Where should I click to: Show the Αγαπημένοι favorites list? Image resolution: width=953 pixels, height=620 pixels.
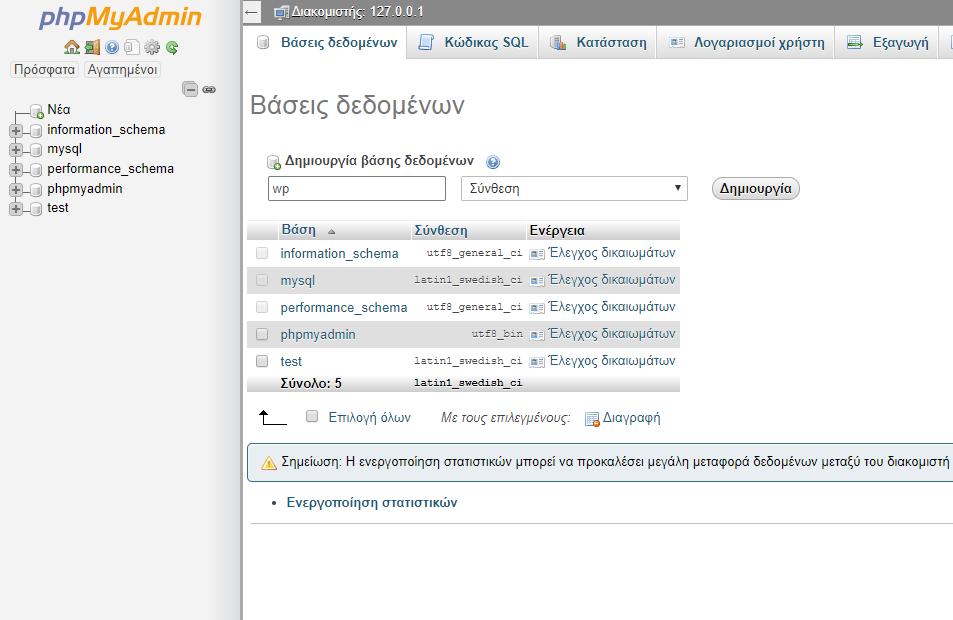point(122,69)
